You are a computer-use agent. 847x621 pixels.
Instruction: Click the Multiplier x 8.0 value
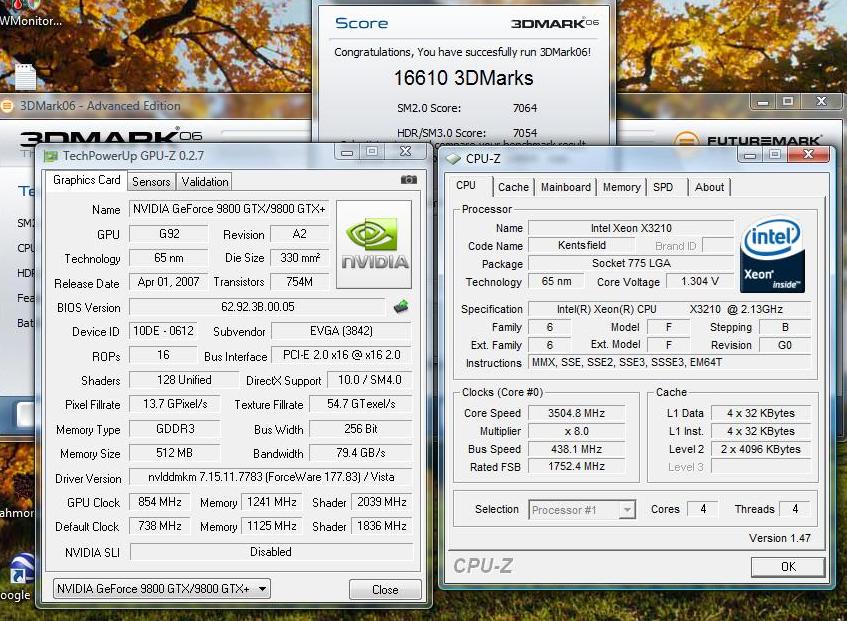point(576,431)
